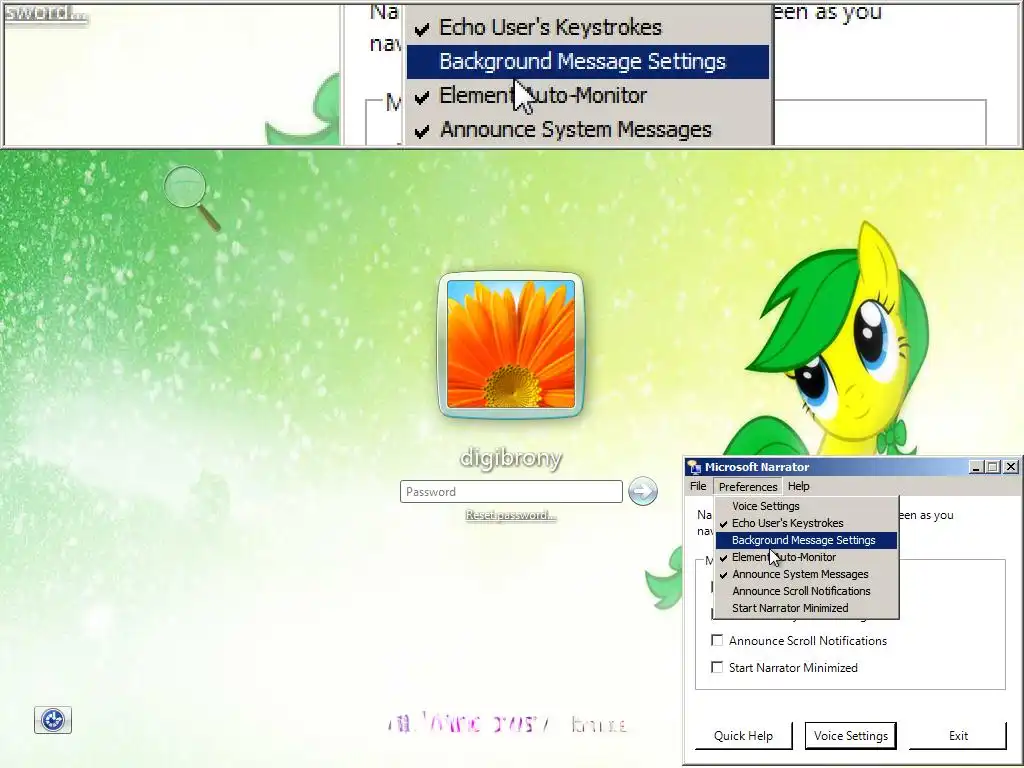Open the Ease of Access button
Image resolution: width=1024 pixels, height=768 pixels.
click(53, 720)
